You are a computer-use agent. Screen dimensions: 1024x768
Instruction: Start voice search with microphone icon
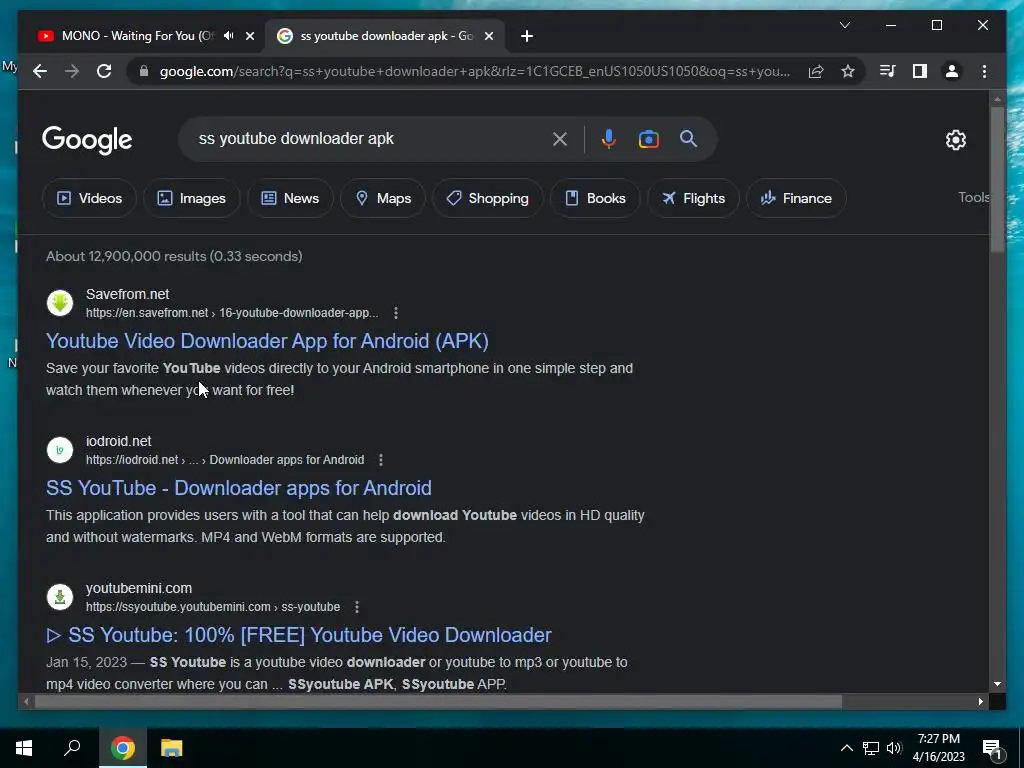click(609, 139)
